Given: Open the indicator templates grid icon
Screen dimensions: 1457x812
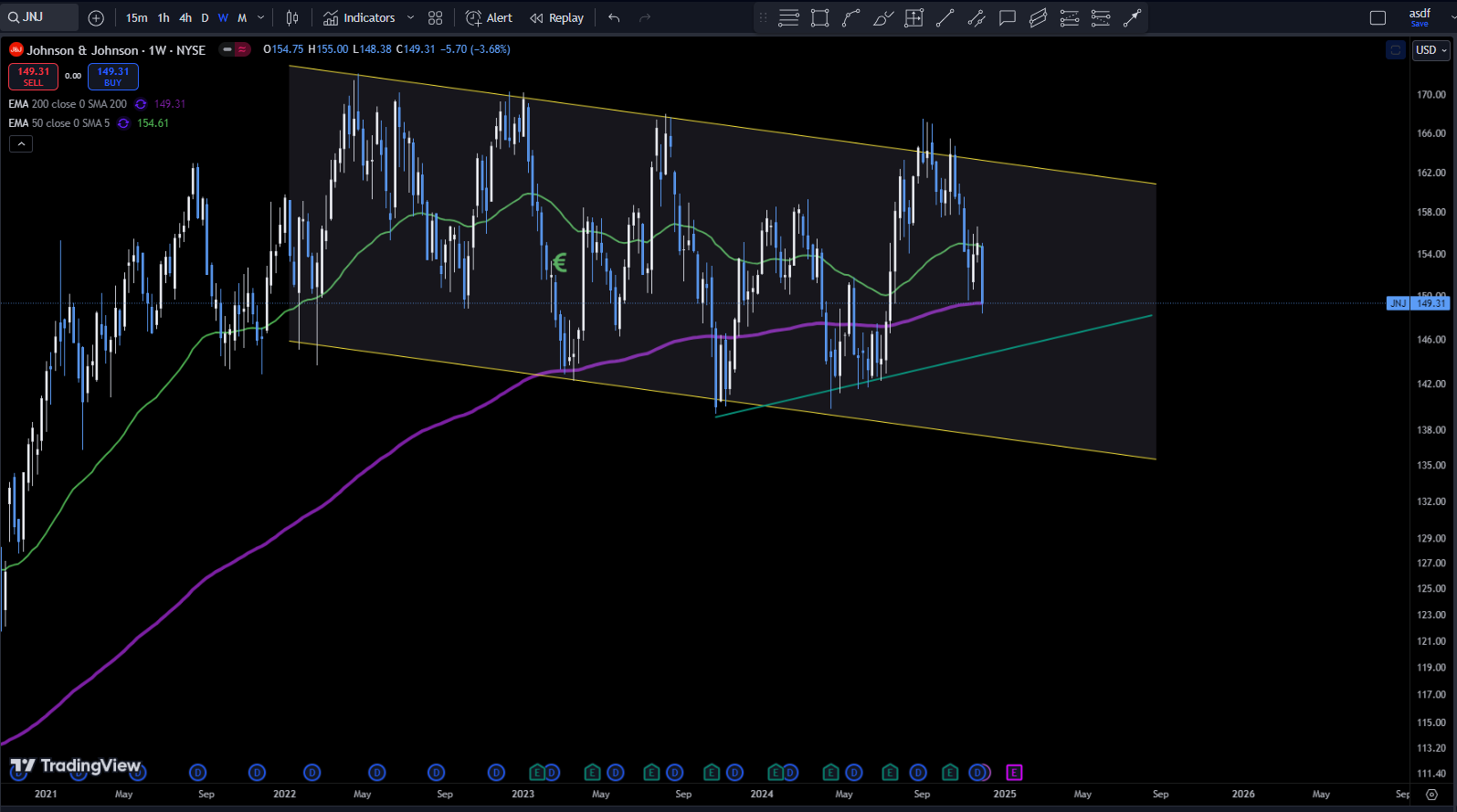Looking at the screenshot, I should tap(436, 18).
